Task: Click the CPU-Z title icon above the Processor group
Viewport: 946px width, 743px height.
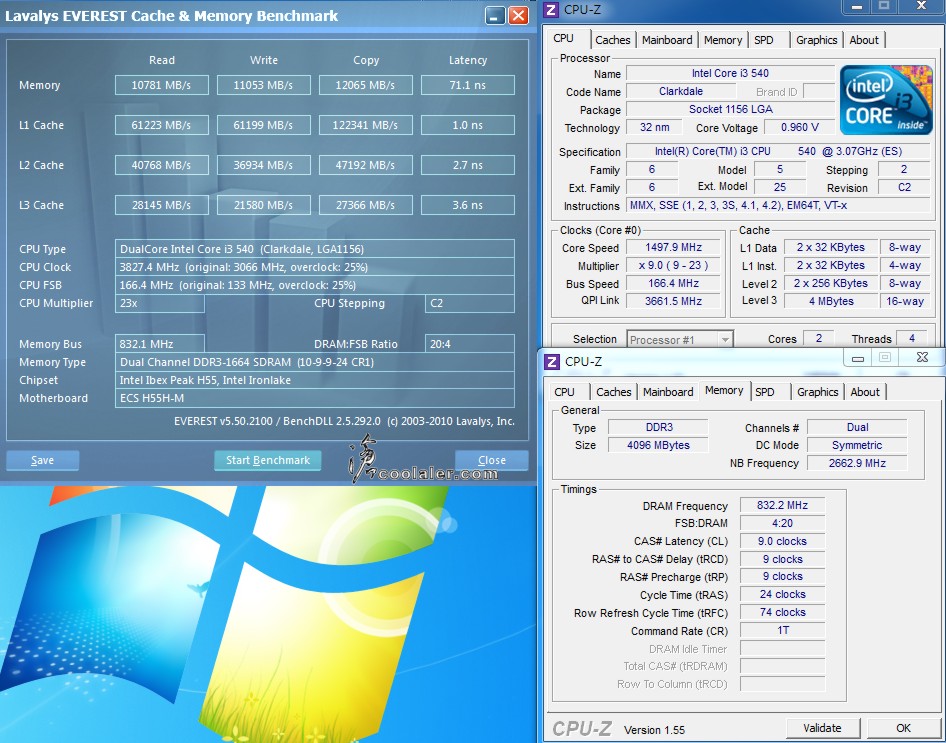Action: pyautogui.click(x=551, y=10)
